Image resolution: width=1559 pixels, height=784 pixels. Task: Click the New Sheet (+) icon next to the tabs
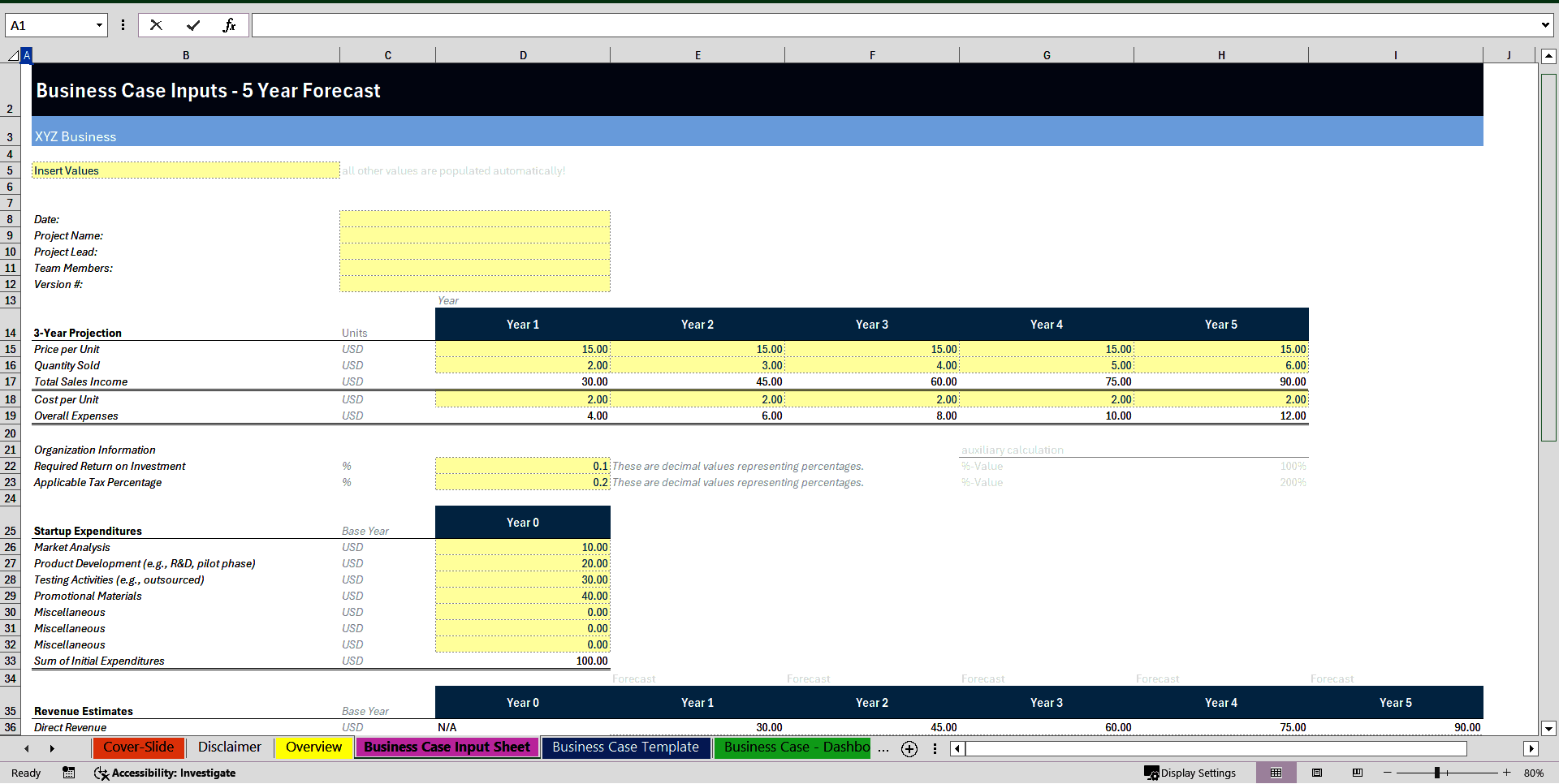909,749
